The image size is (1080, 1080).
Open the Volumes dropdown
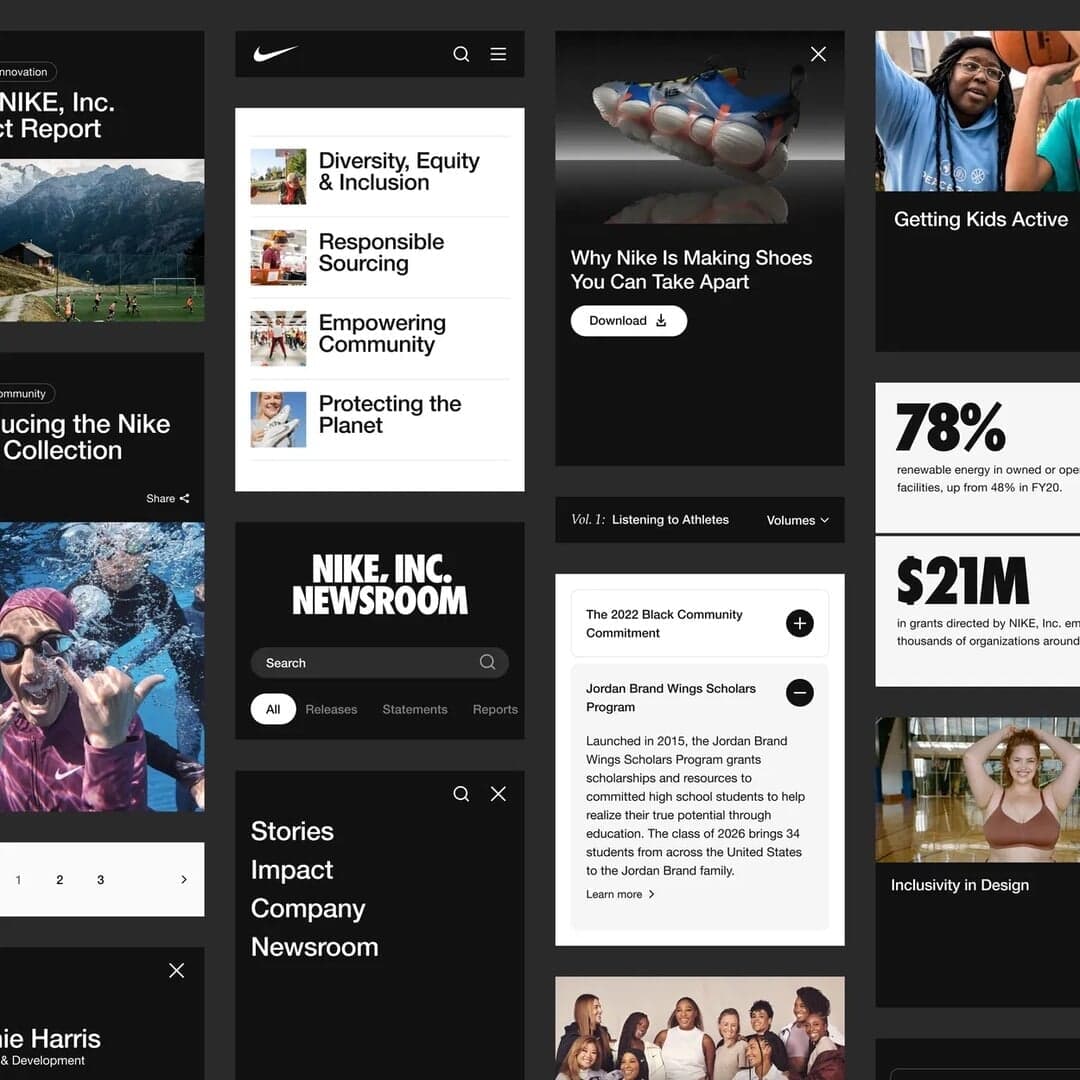coord(797,520)
